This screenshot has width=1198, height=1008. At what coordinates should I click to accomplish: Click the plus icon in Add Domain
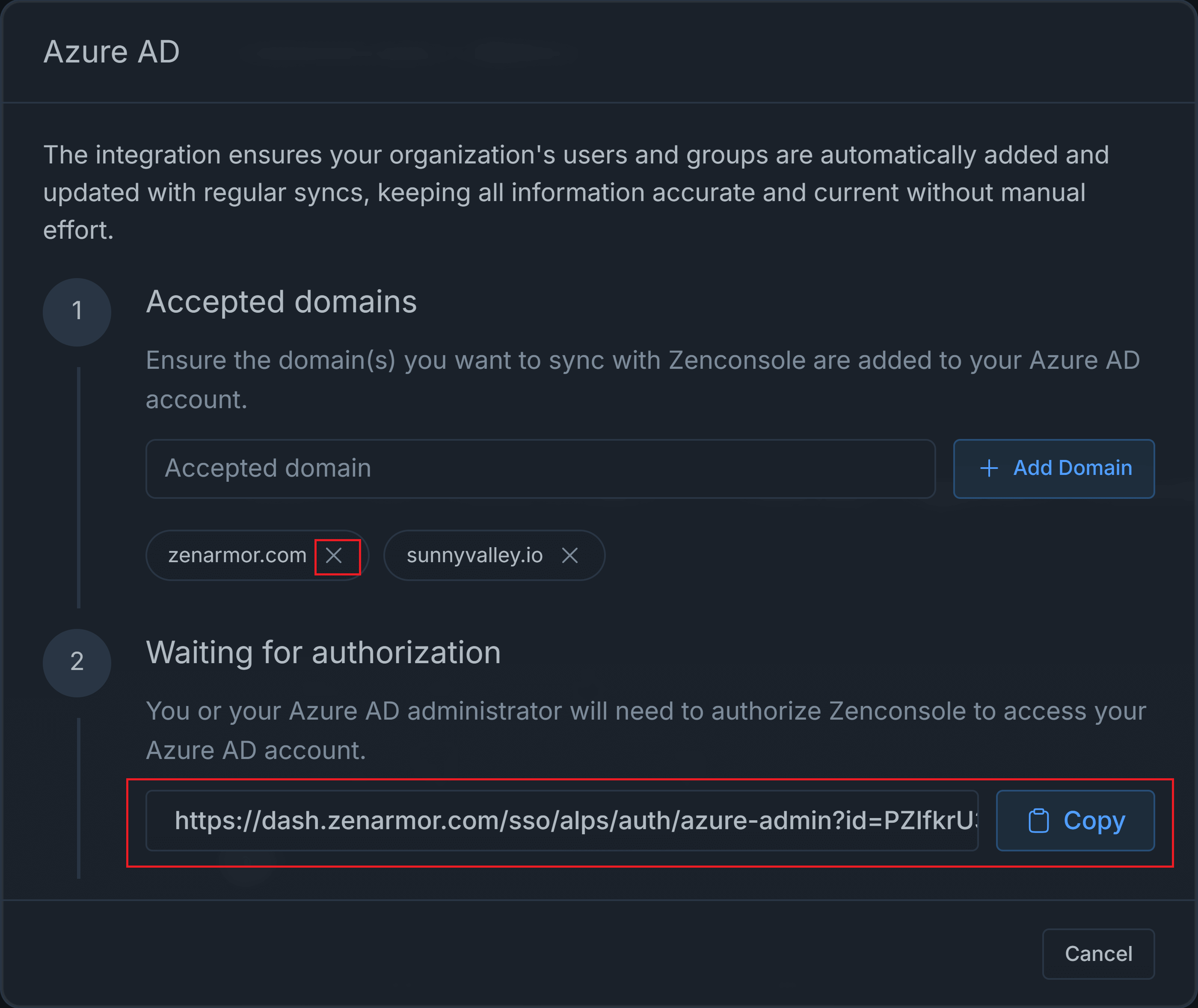(x=989, y=468)
